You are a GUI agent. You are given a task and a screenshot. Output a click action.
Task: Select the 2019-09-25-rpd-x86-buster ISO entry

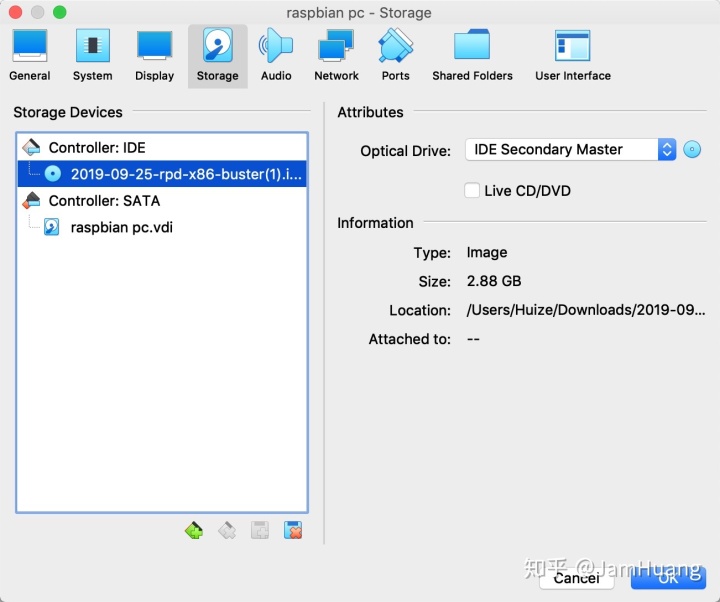(x=162, y=174)
